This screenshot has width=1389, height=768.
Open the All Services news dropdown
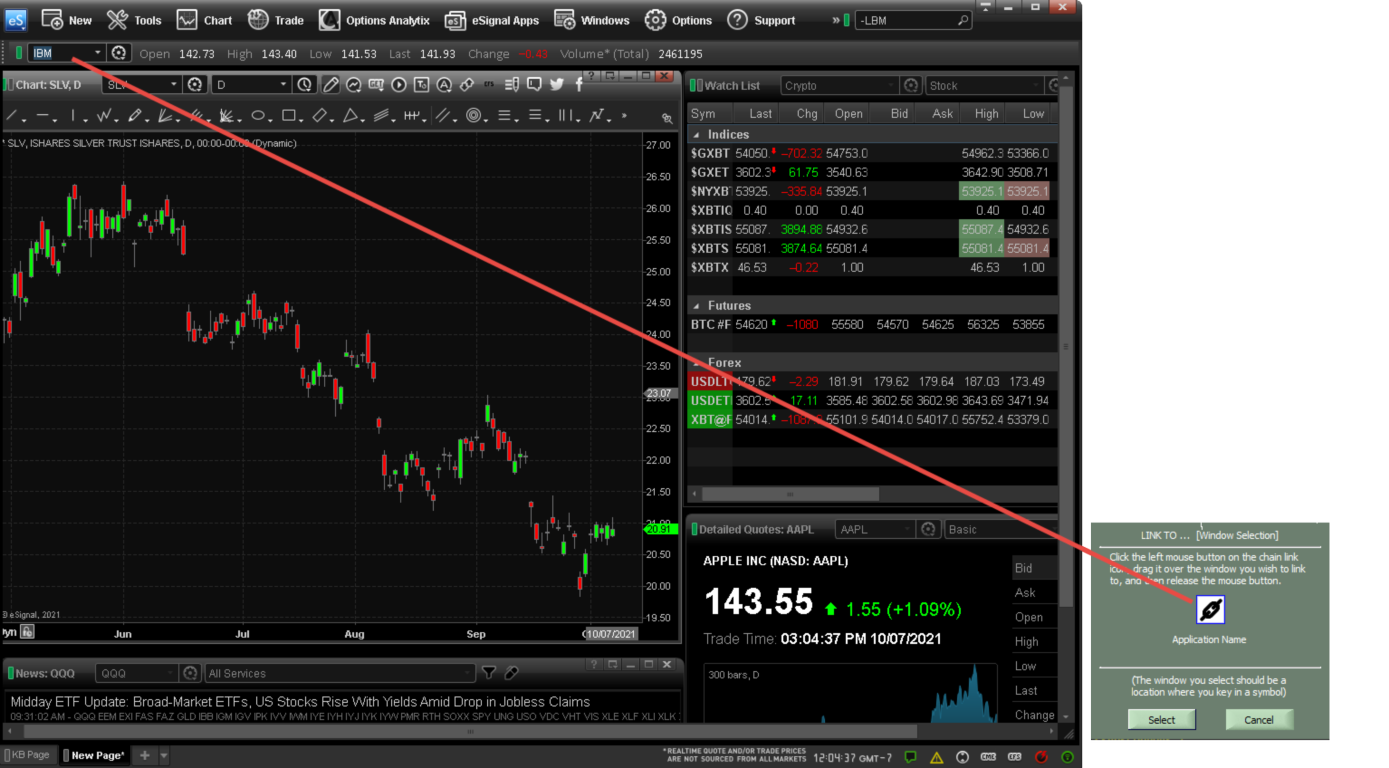point(340,673)
